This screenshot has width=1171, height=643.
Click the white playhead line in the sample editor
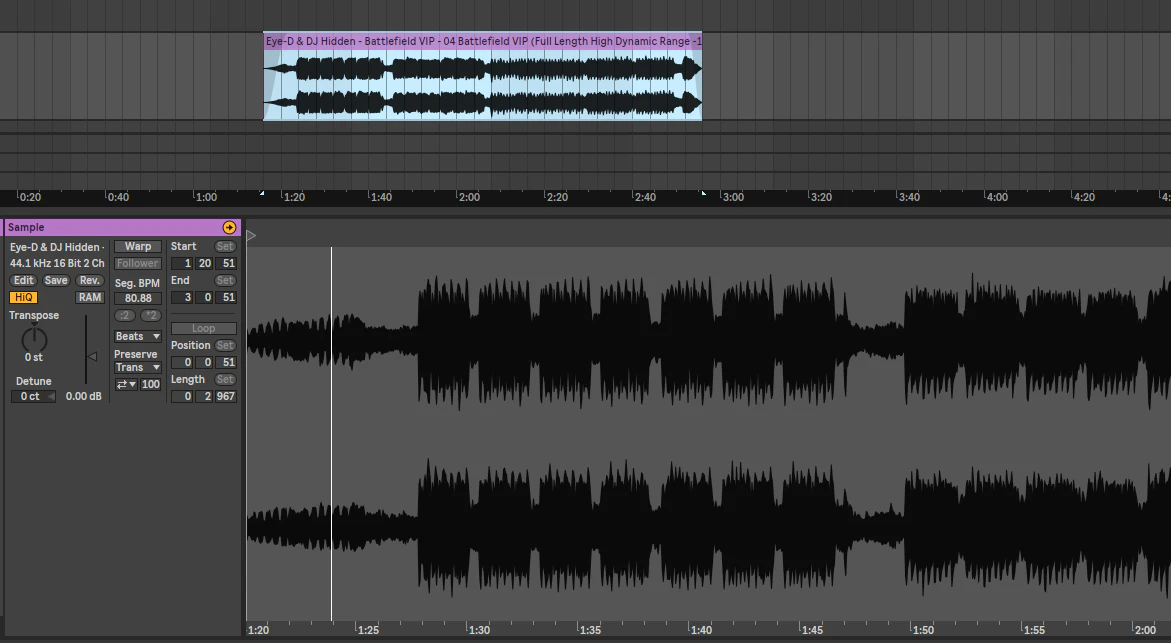point(332,433)
